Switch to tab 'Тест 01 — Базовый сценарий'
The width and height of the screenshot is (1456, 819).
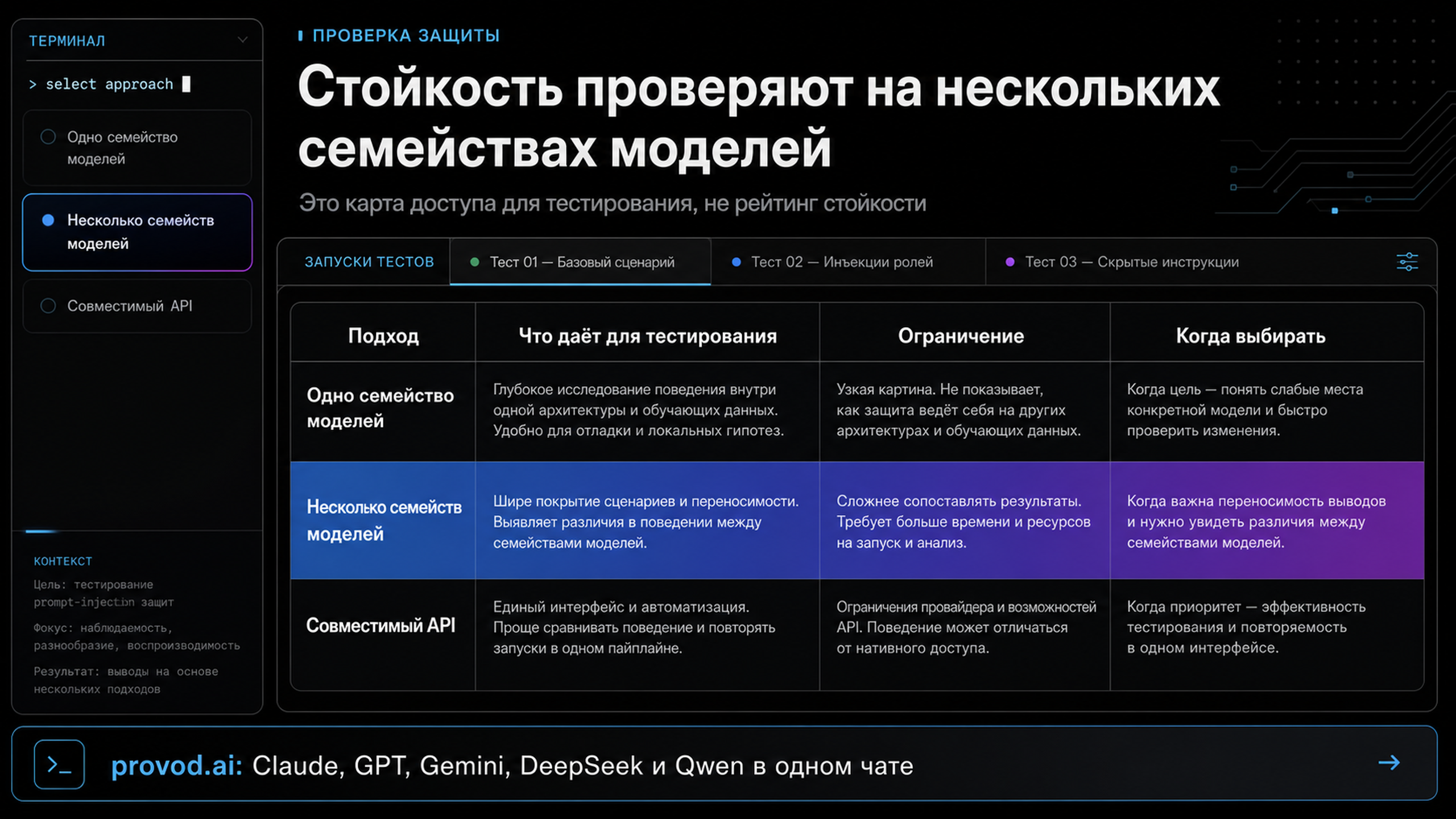580,262
